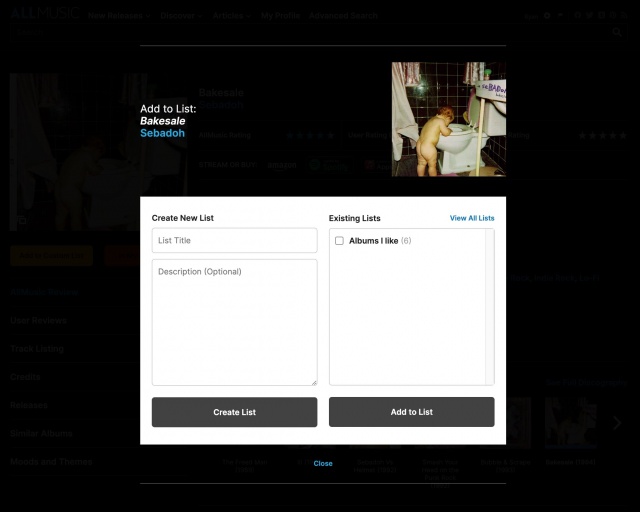Screen dimensions: 640x512
Task: Click the Add to Custom List button
Action: tap(51, 256)
